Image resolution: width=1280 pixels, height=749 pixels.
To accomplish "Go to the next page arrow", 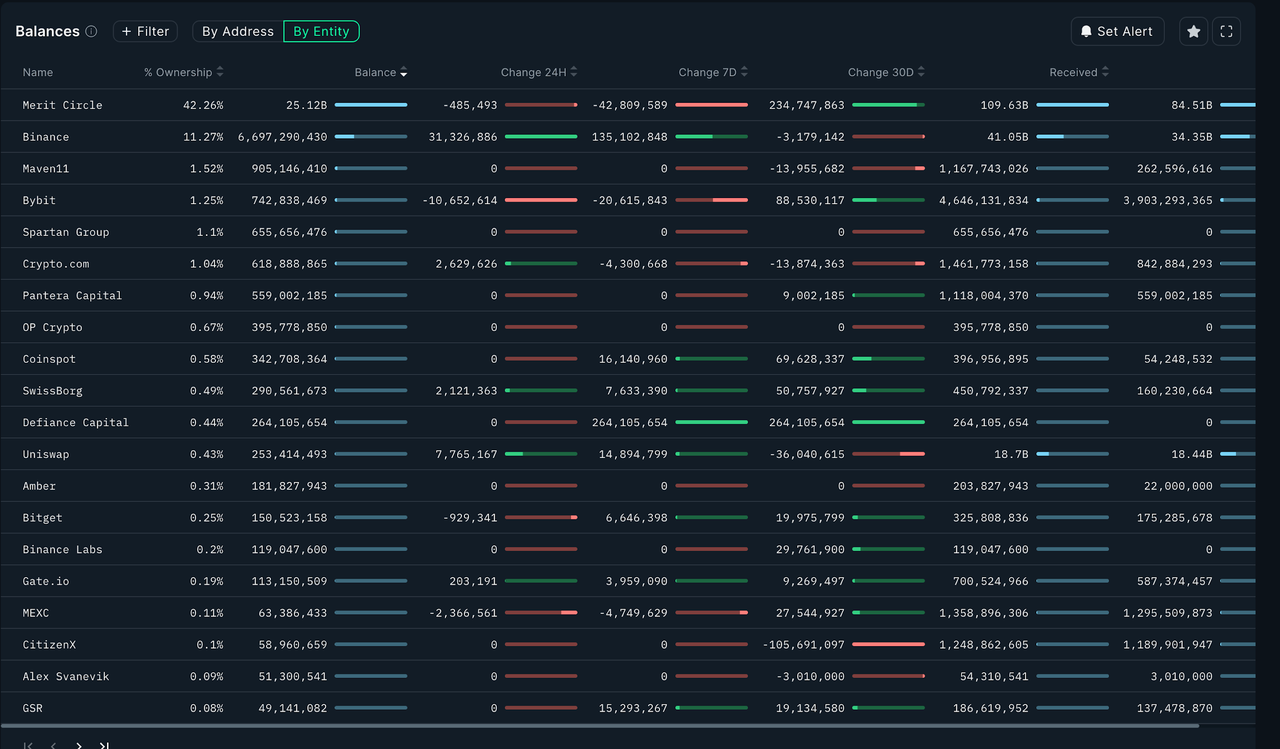I will [x=79, y=745].
